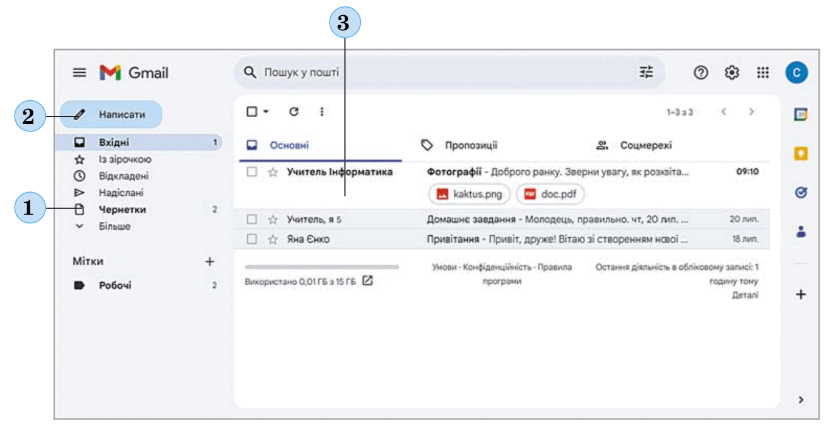
Task: Click the Написати compose button
Action: coord(110,114)
